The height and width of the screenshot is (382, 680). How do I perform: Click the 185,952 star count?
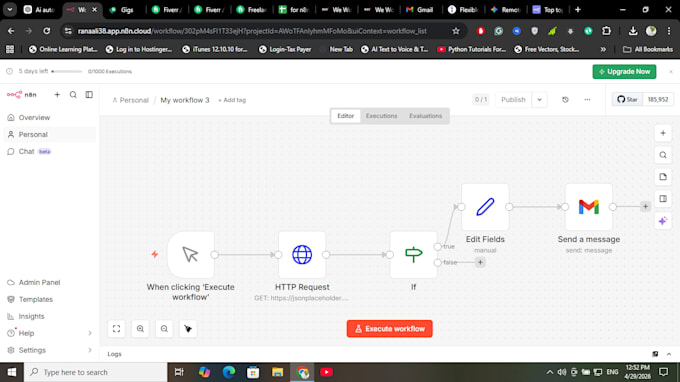(x=658, y=99)
